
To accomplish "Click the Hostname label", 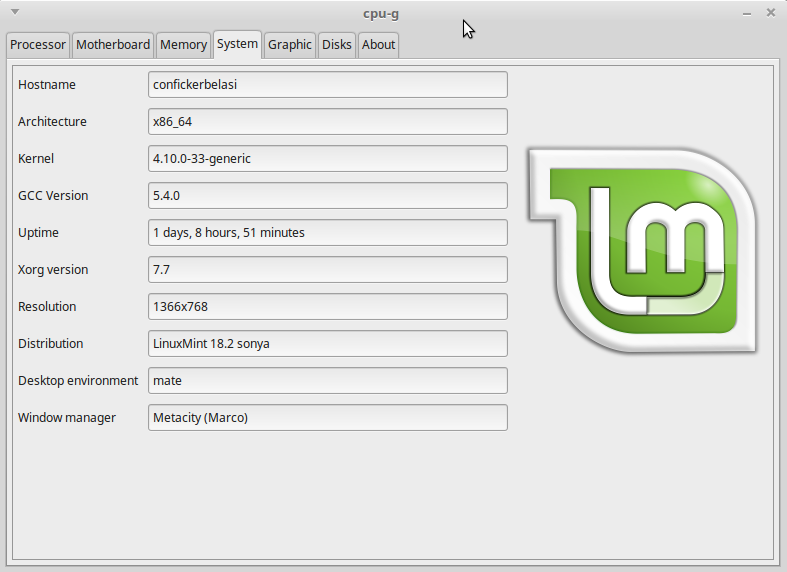I will click(47, 84).
